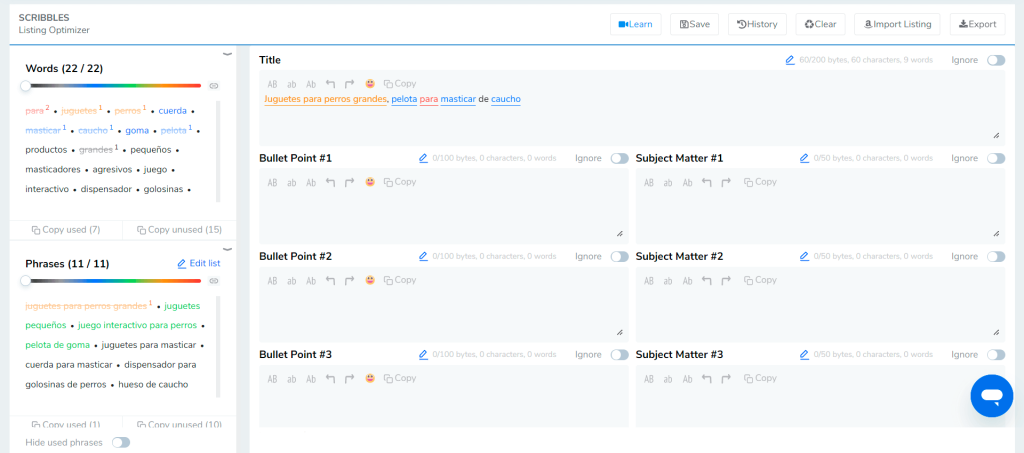Click the Phrases list scrollbar
This screenshot has width=1024, height=453.
(x=218, y=347)
